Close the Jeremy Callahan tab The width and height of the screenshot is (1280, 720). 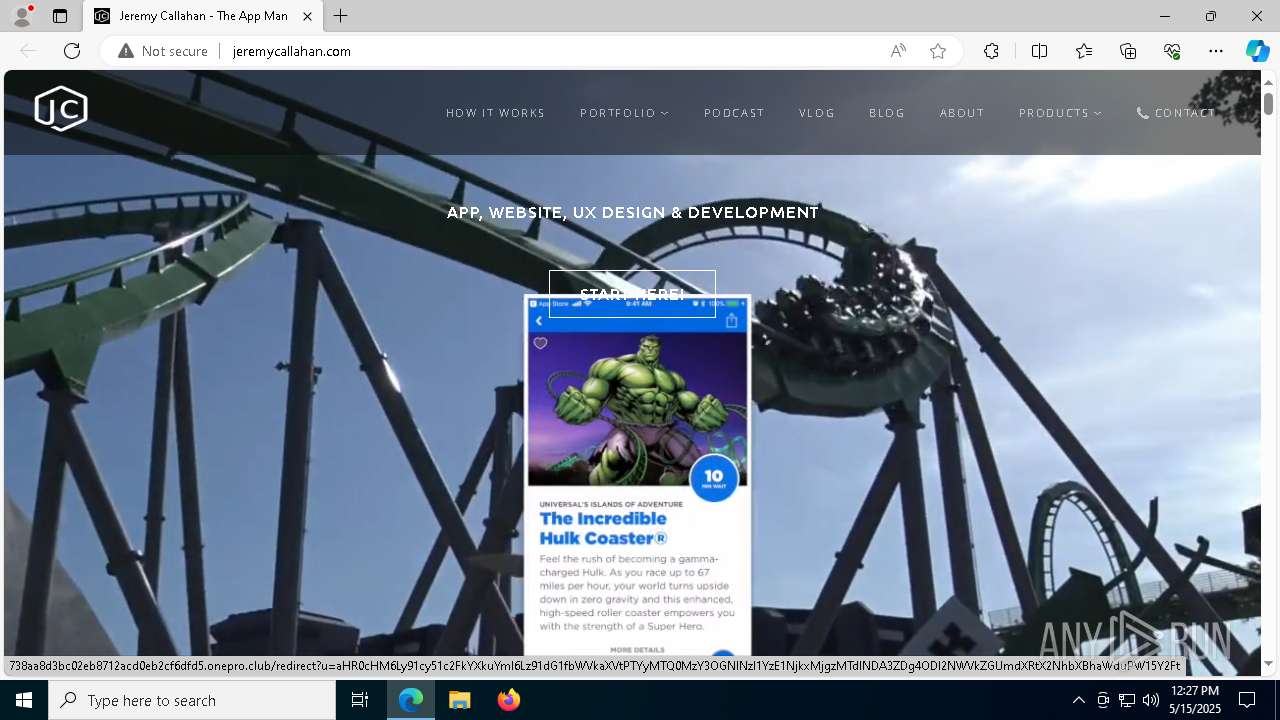(x=307, y=16)
